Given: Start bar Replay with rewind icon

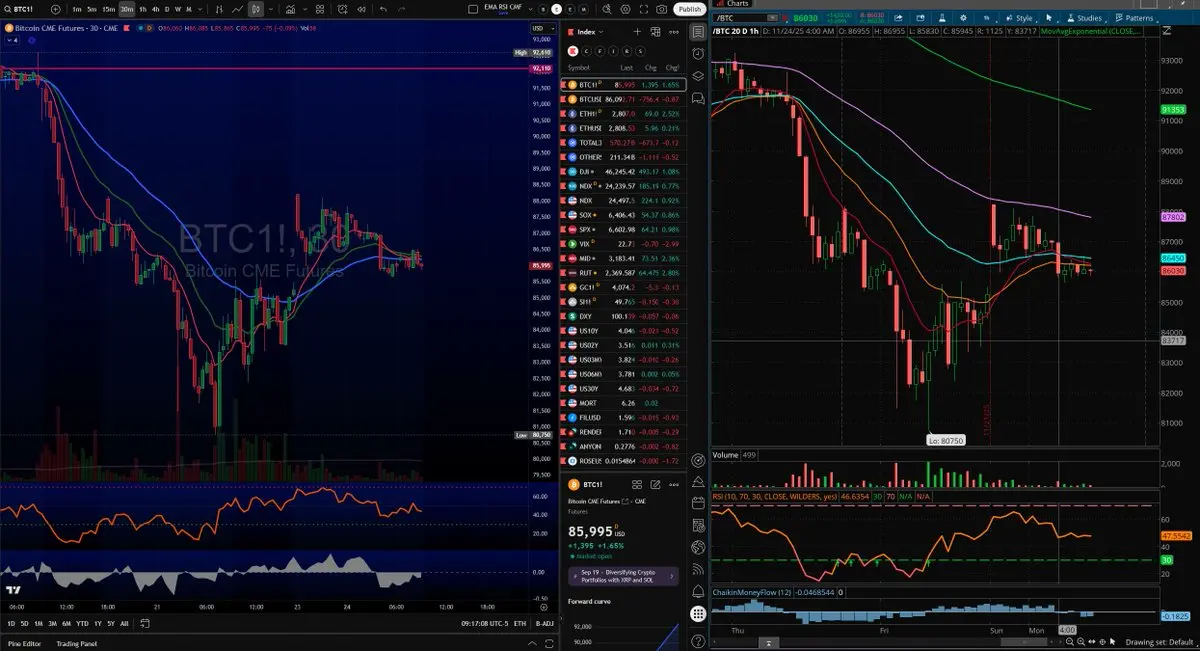Looking at the screenshot, I should [361, 9].
